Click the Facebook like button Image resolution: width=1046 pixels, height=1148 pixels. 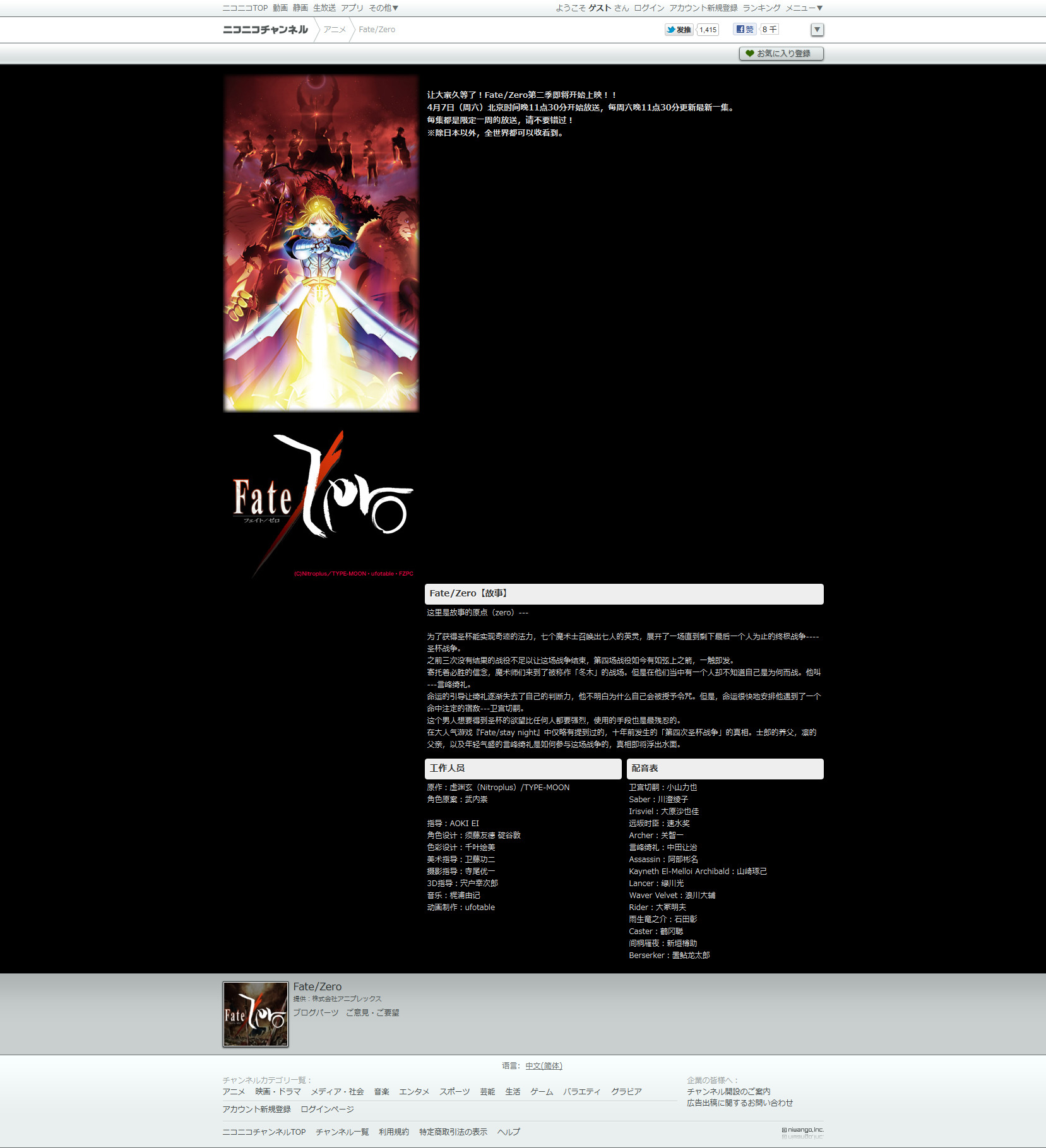(745, 29)
